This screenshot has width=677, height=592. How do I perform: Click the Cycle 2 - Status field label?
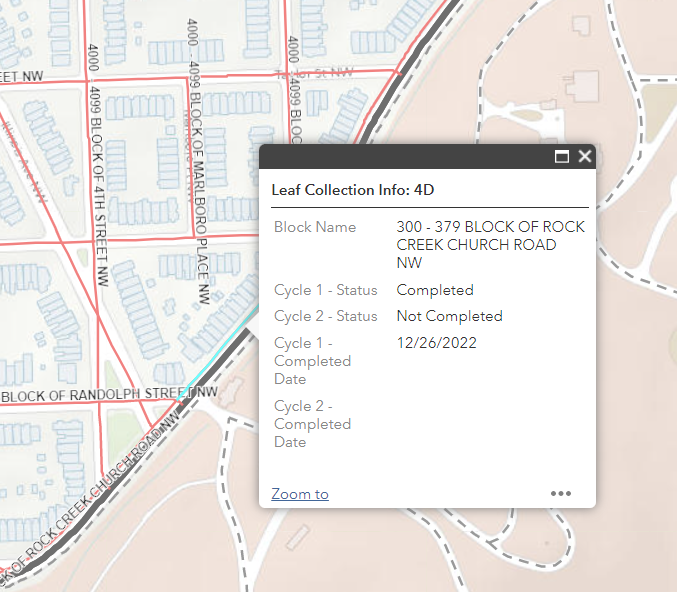[326, 316]
